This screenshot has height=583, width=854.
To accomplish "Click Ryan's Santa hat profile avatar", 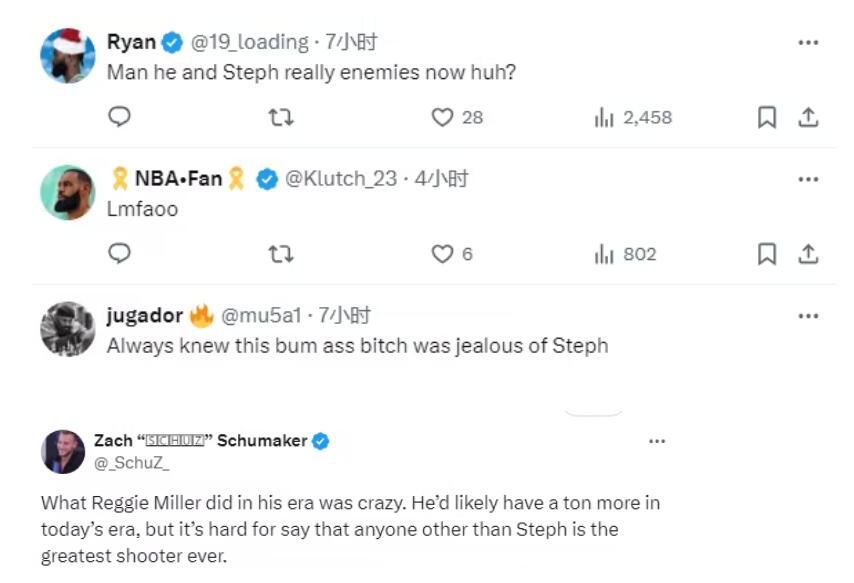I will (x=68, y=55).
